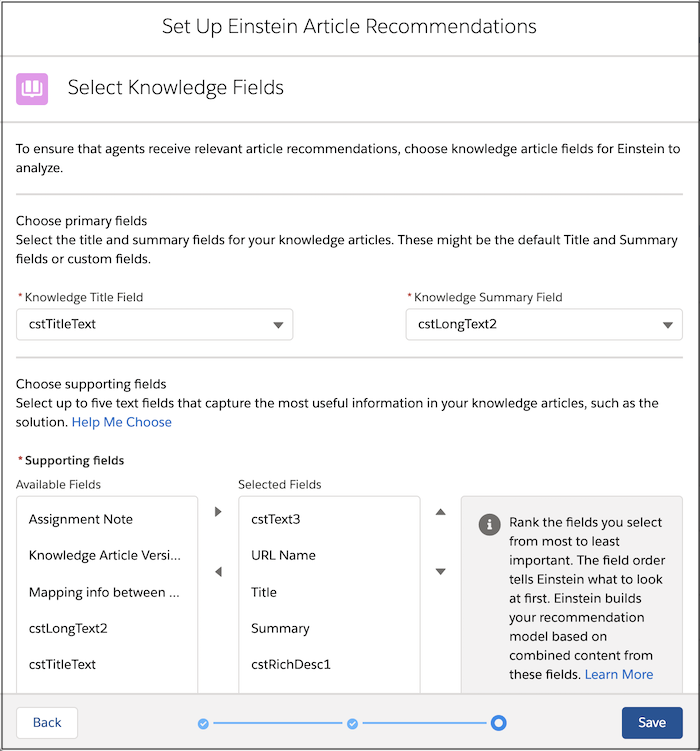Select cstLongText2 in Available Fields list
The height and width of the screenshot is (751, 700).
click(x=107, y=628)
